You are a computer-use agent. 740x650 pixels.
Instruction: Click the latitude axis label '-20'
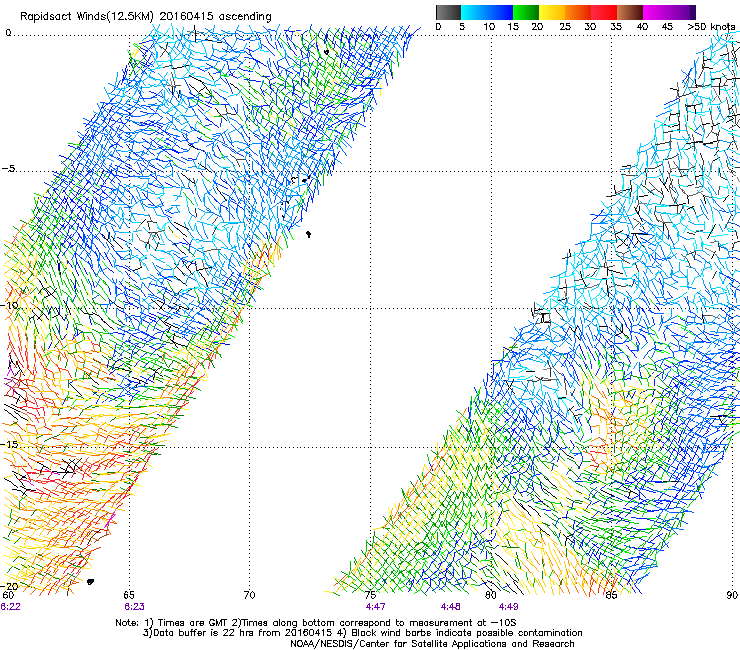click(9, 586)
